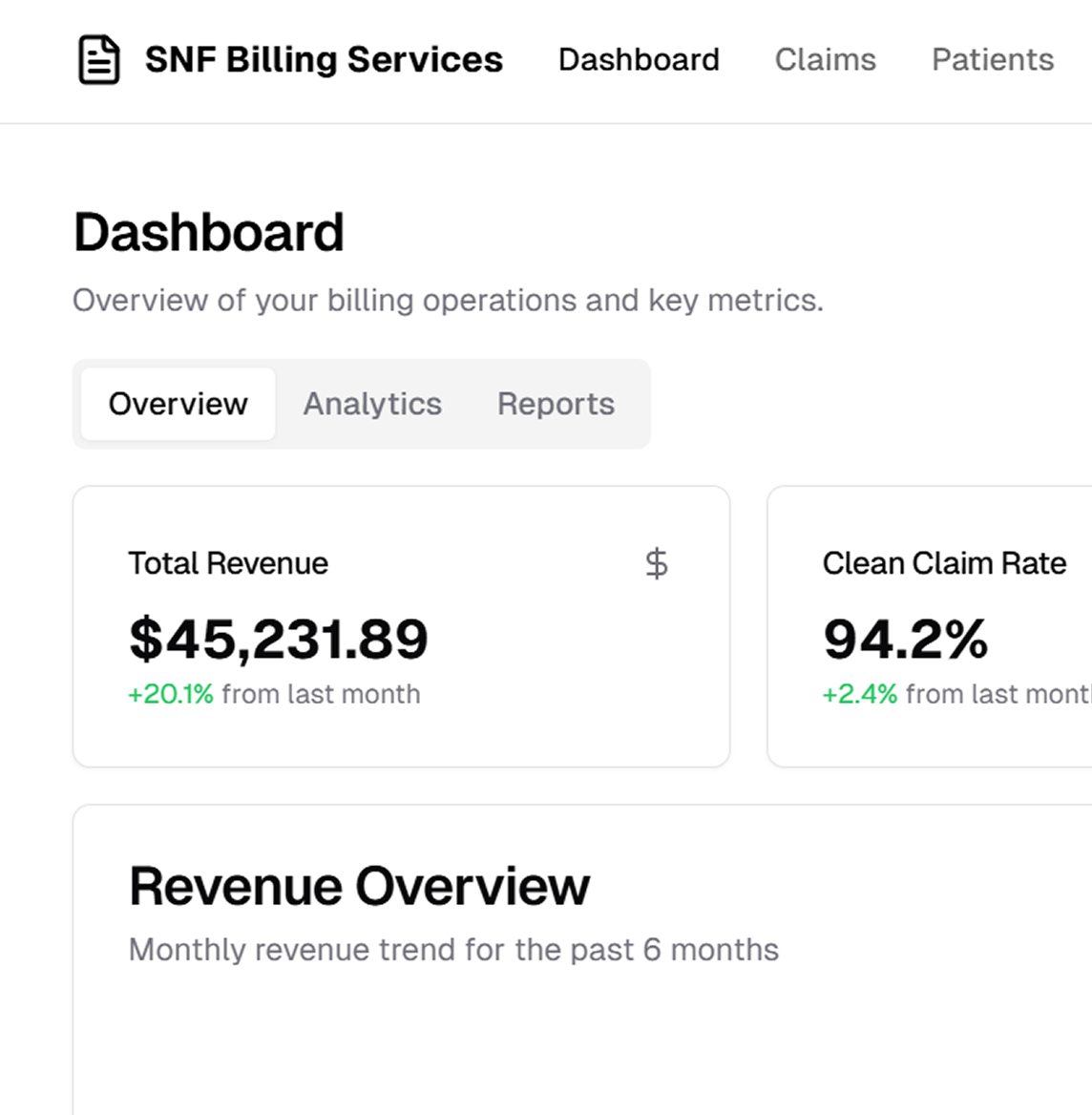Click the +2.4% change indicator
The image size is (1092, 1115).
859,694
